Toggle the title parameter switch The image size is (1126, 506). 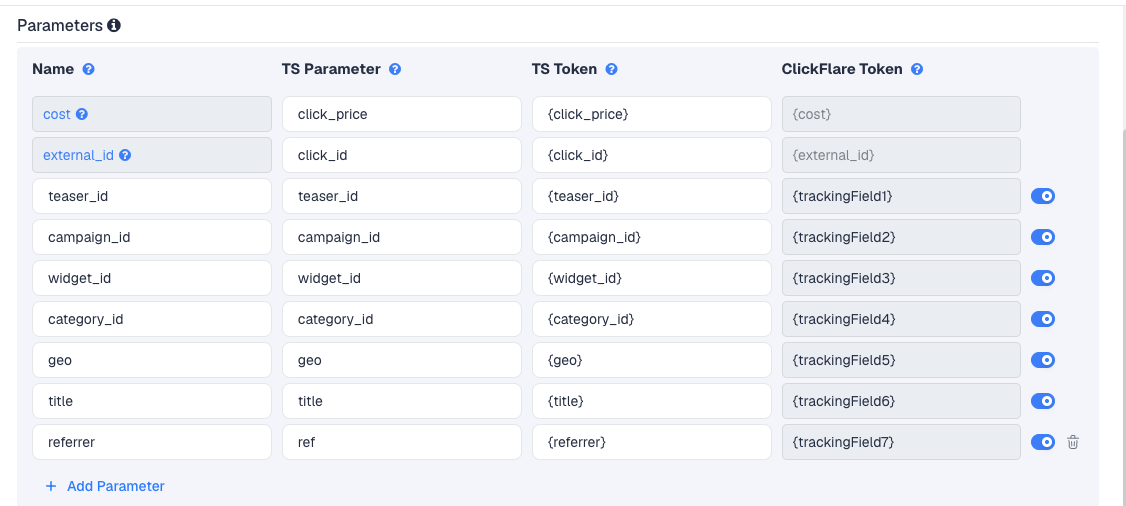pyautogui.click(x=1043, y=400)
